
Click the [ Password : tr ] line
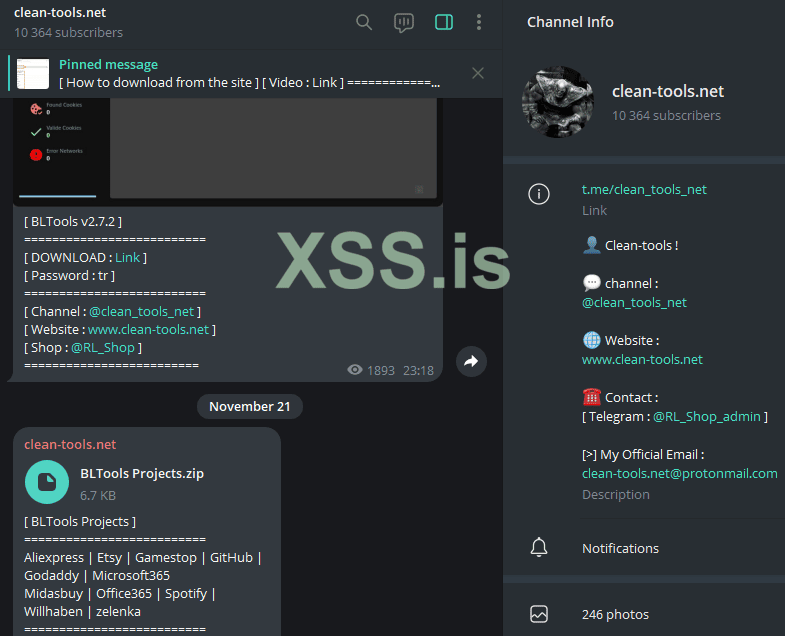(x=70, y=275)
